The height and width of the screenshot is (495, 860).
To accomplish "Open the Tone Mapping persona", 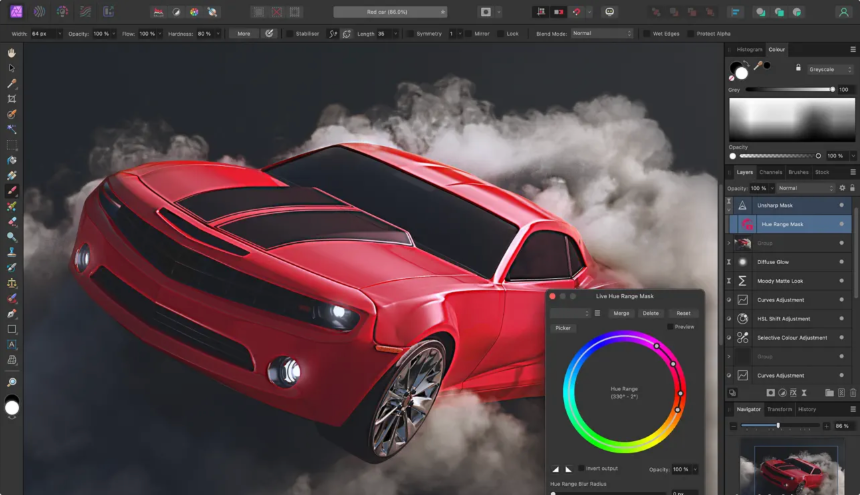I will 86,12.
